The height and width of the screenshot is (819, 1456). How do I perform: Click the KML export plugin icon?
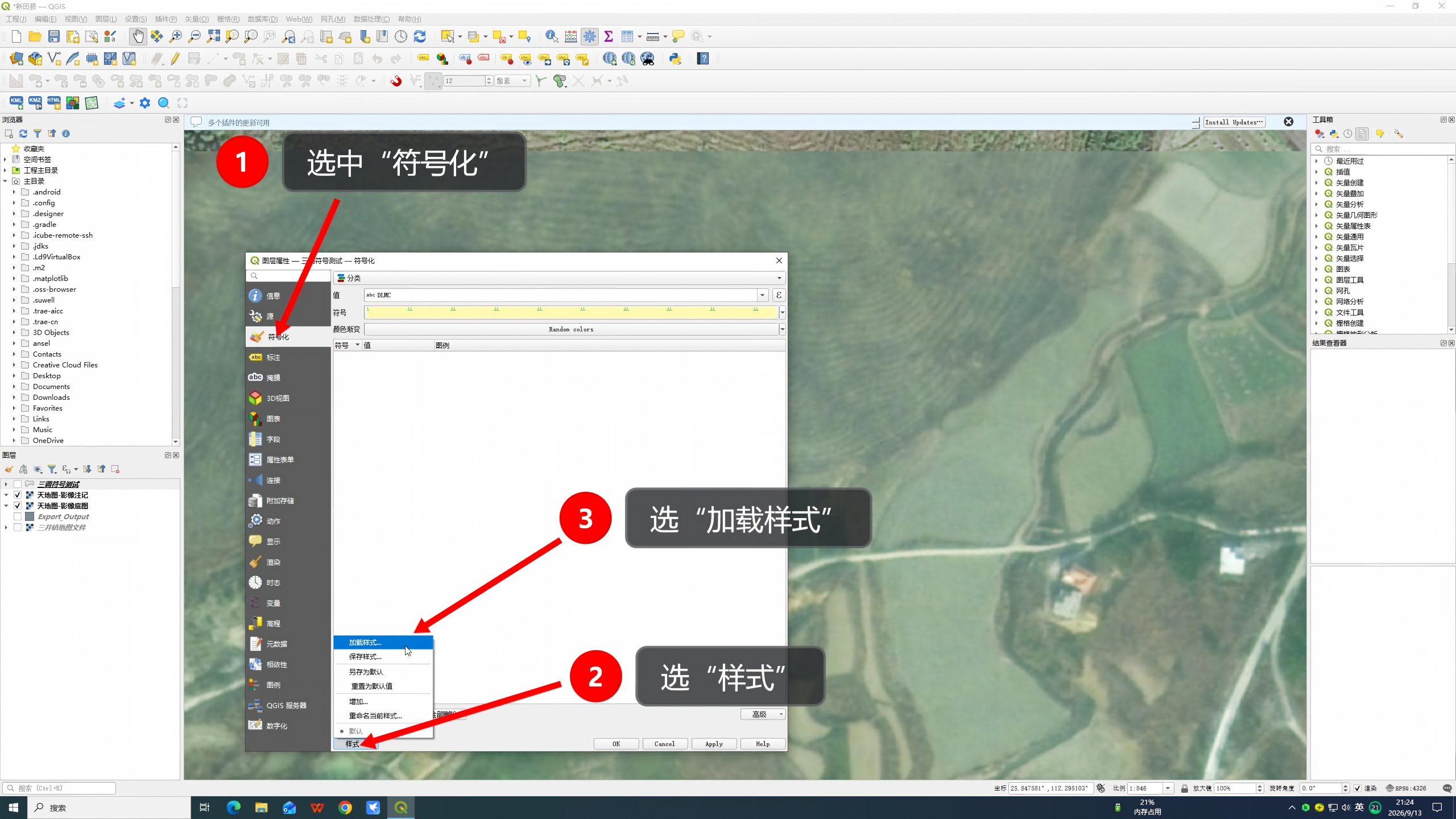(x=16, y=103)
